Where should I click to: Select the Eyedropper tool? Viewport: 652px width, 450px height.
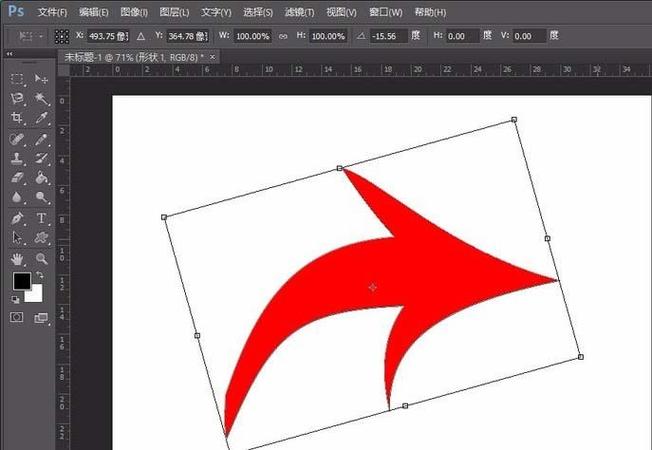click(x=41, y=118)
